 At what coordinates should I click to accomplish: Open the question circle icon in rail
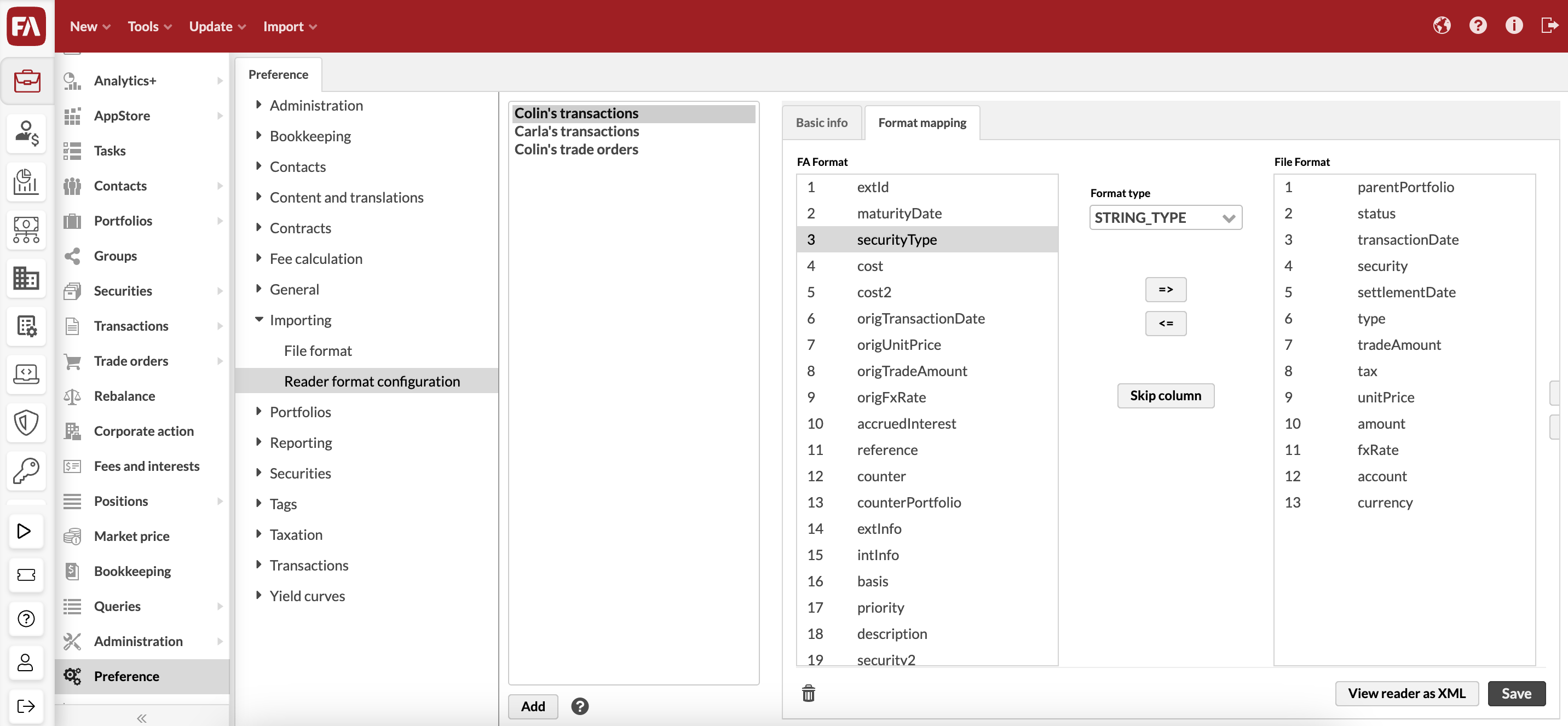26,618
